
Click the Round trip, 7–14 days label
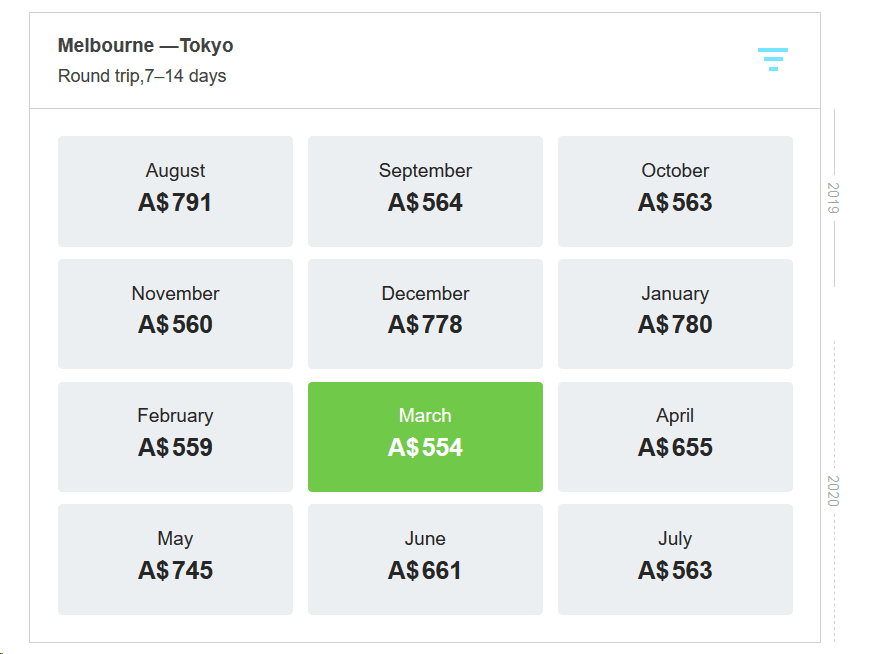[141, 75]
